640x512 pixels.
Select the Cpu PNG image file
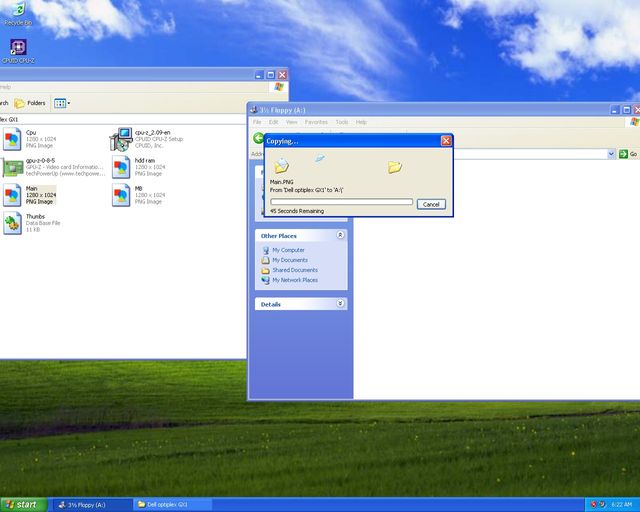pyautogui.click(x=29, y=139)
